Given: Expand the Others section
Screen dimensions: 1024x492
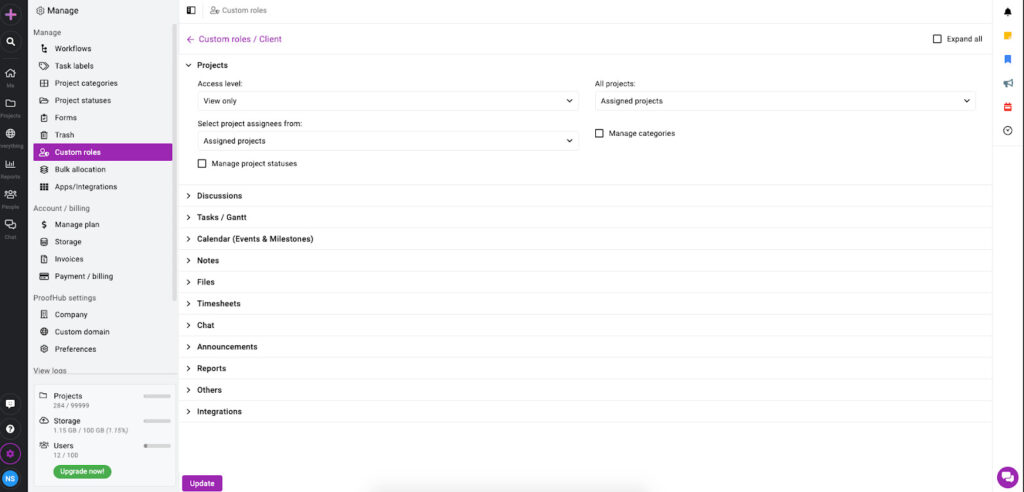Looking at the screenshot, I should [188, 390].
